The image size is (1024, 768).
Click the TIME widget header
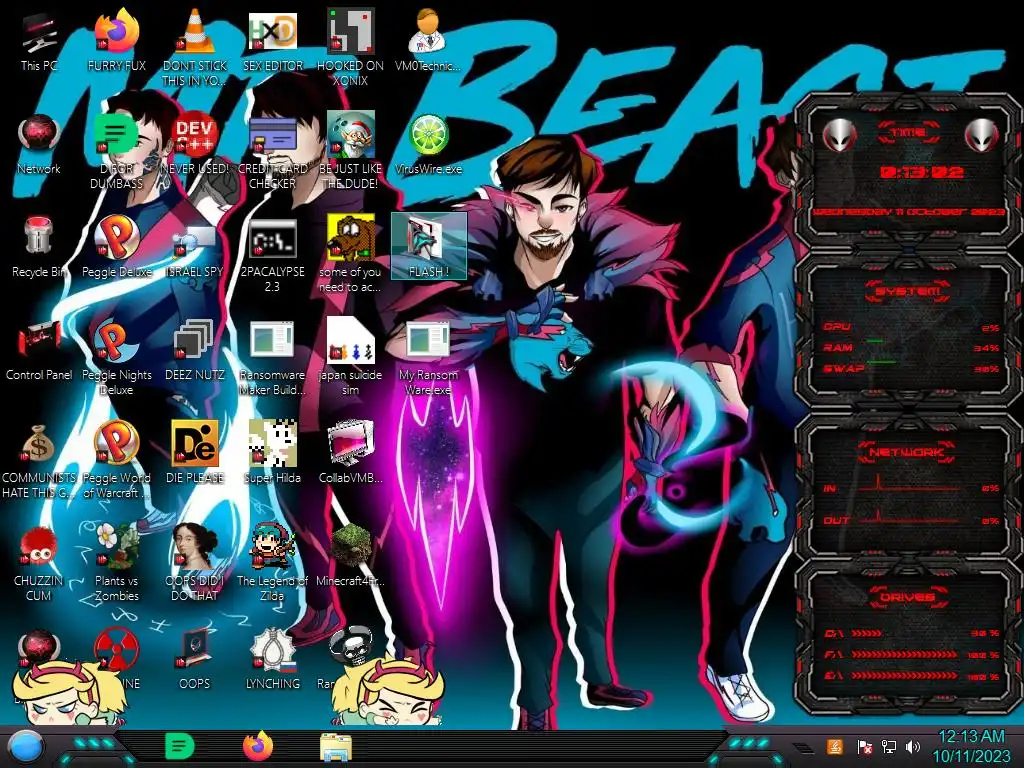[x=908, y=132]
